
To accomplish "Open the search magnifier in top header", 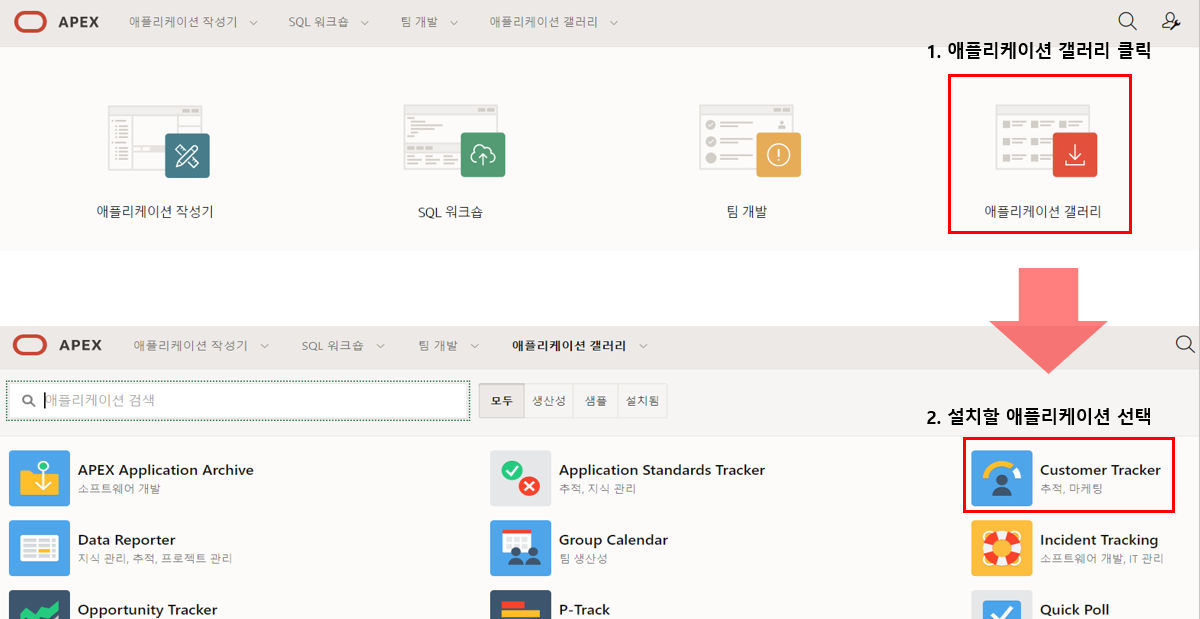I will [1127, 21].
